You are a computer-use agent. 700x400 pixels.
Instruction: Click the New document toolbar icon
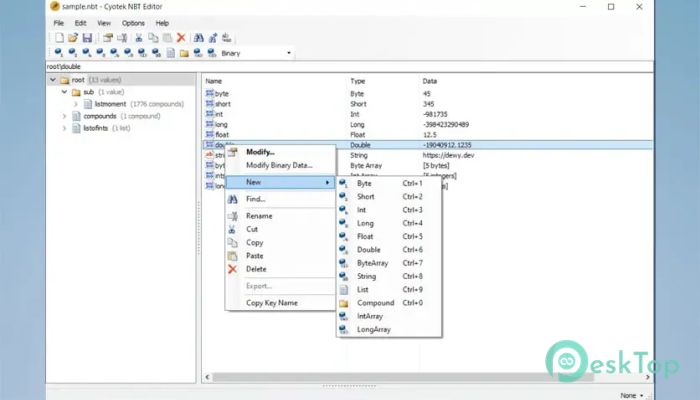coord(59,38)
